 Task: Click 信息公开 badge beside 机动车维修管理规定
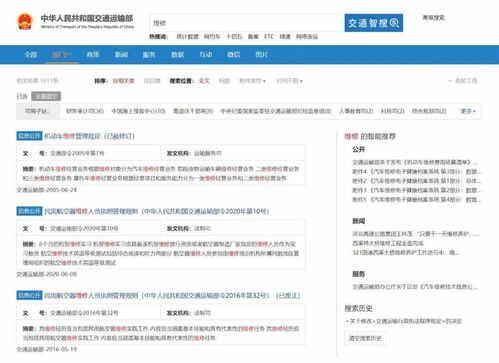click(x=29, y=136)
